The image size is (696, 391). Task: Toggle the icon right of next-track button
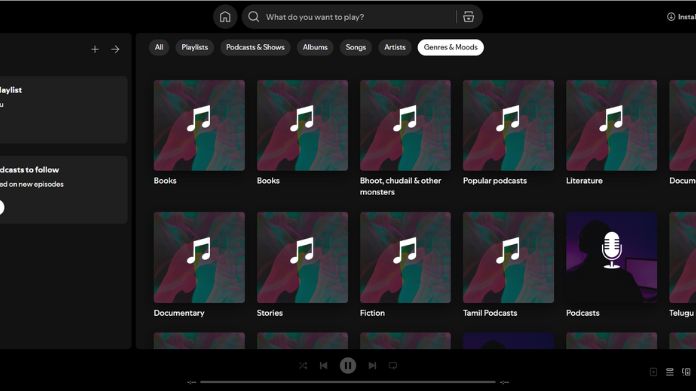point(393,366)
